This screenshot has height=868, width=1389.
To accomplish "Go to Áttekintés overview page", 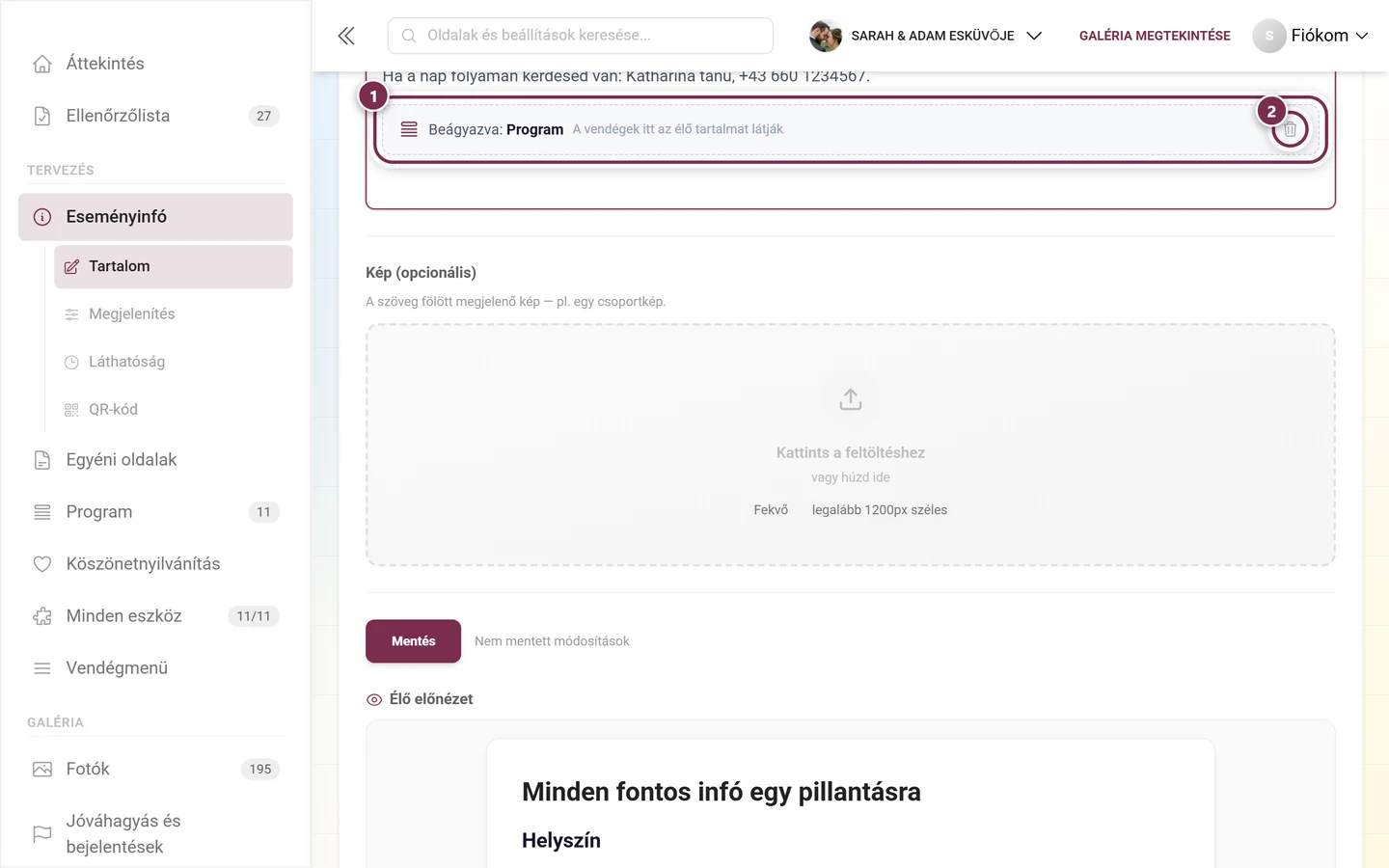I will [x=155, y=64].
